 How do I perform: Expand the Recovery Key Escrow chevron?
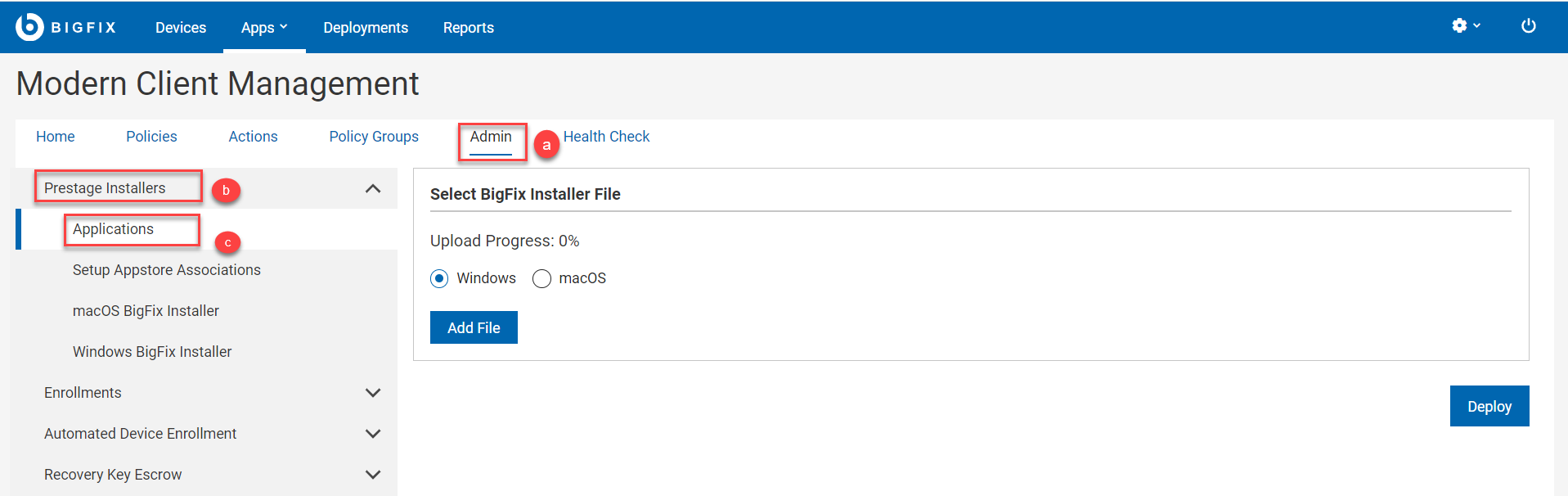coord(373,475)
